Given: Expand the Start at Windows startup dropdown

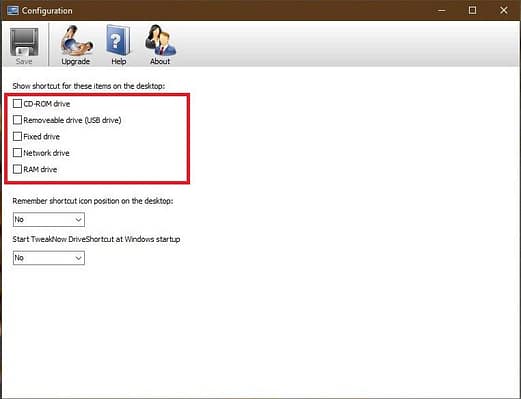Looking at the screenshot, I should click(x=49, y=258).
